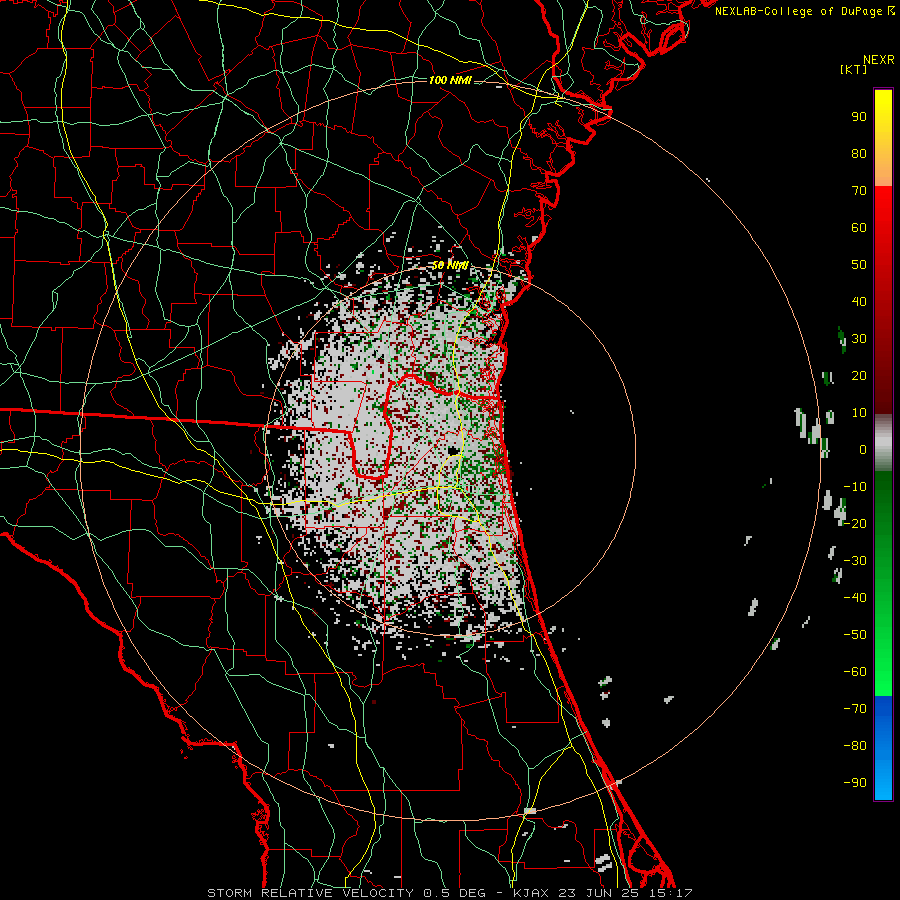
Task: Click the 80 value on the velocity scale
Action: [859, 154]
